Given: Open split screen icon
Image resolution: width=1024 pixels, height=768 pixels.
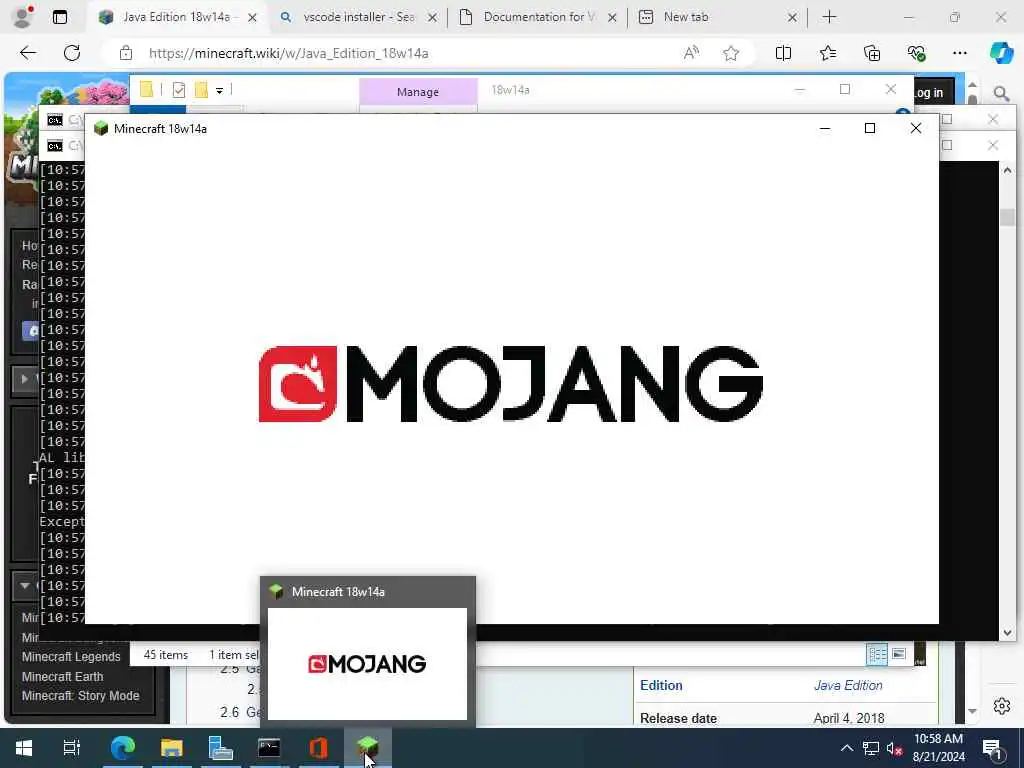Looking at the screenshot, I should coord(783,54).
